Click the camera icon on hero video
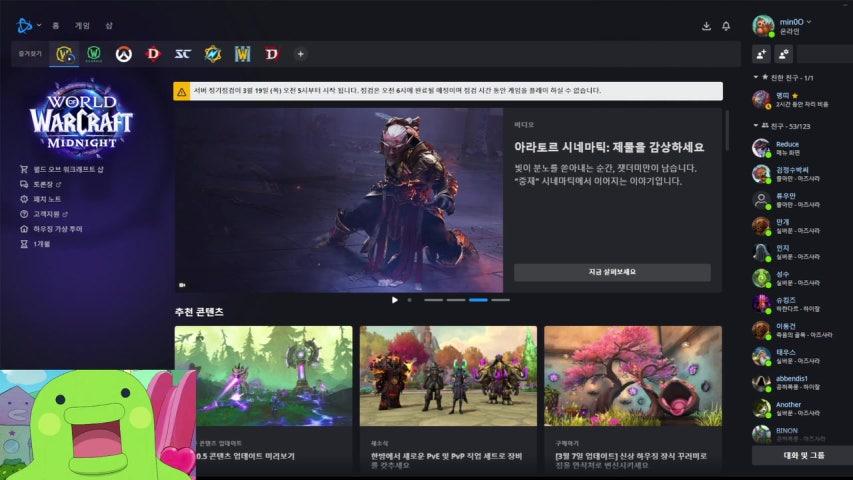This screenshot has height=480, width=853. [x=182, y=285]
